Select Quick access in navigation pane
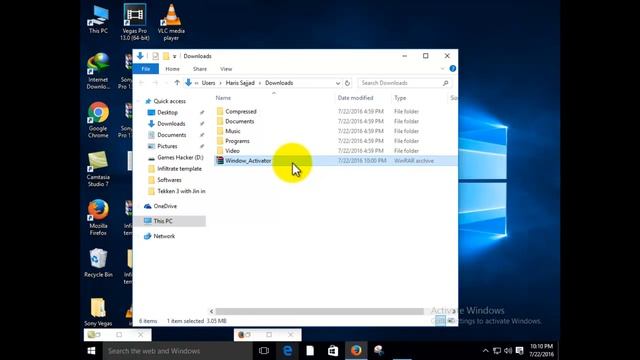This screenshot has height=360, width=640. click(169, 101)
